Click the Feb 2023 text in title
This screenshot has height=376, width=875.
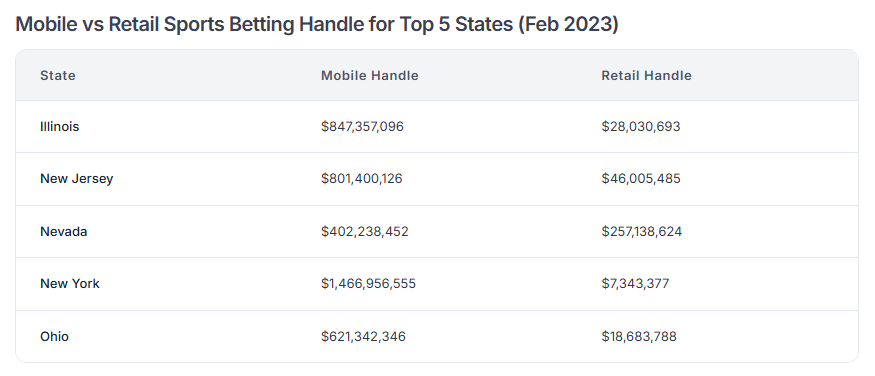coord(569,25)
